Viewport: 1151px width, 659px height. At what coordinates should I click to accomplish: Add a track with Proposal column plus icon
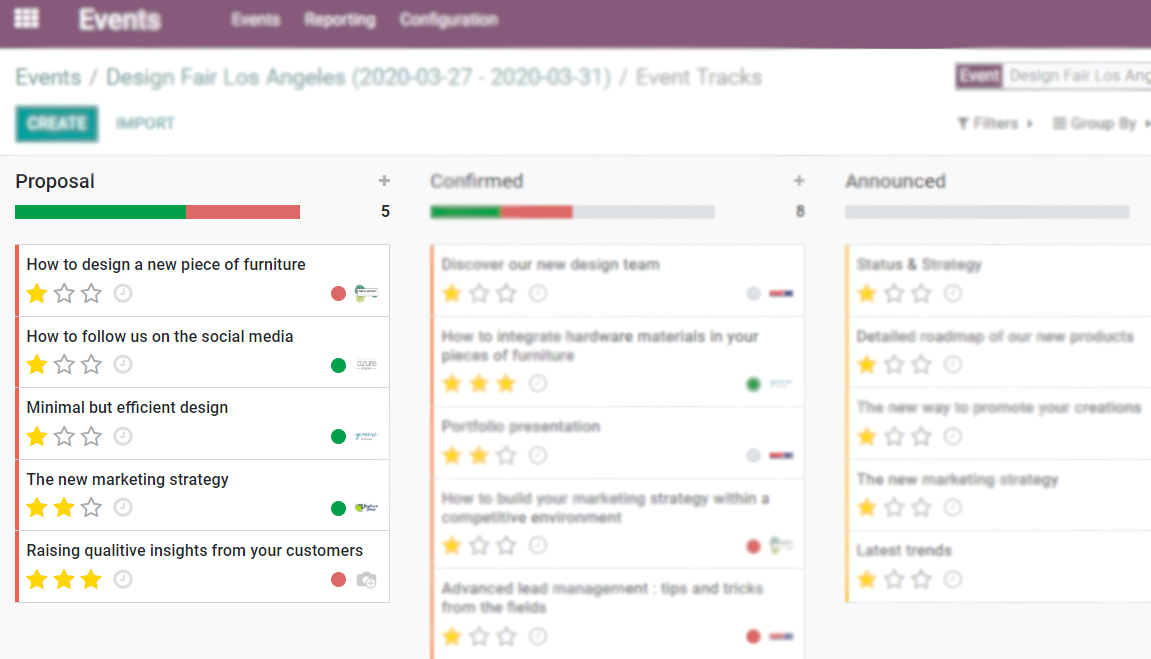(384, 181)
